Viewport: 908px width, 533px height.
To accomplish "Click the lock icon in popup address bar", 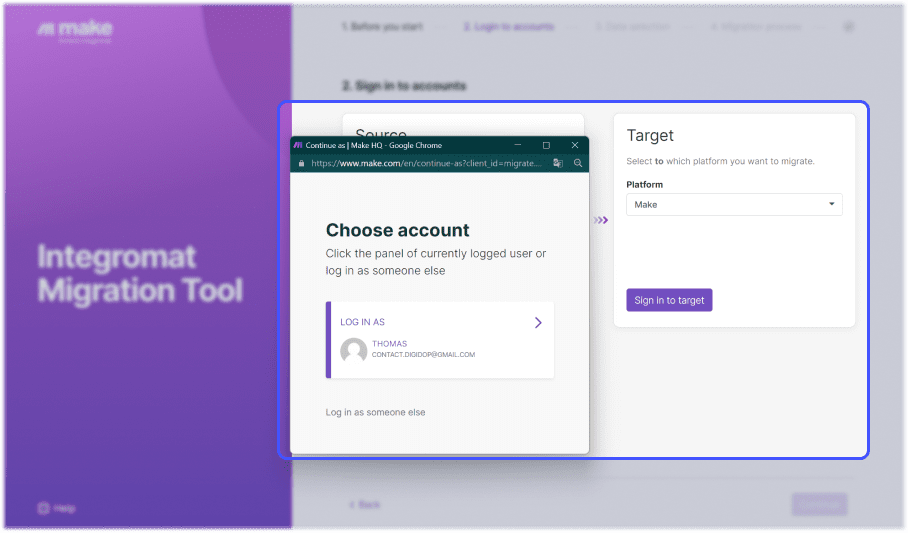I will [301, 164].
